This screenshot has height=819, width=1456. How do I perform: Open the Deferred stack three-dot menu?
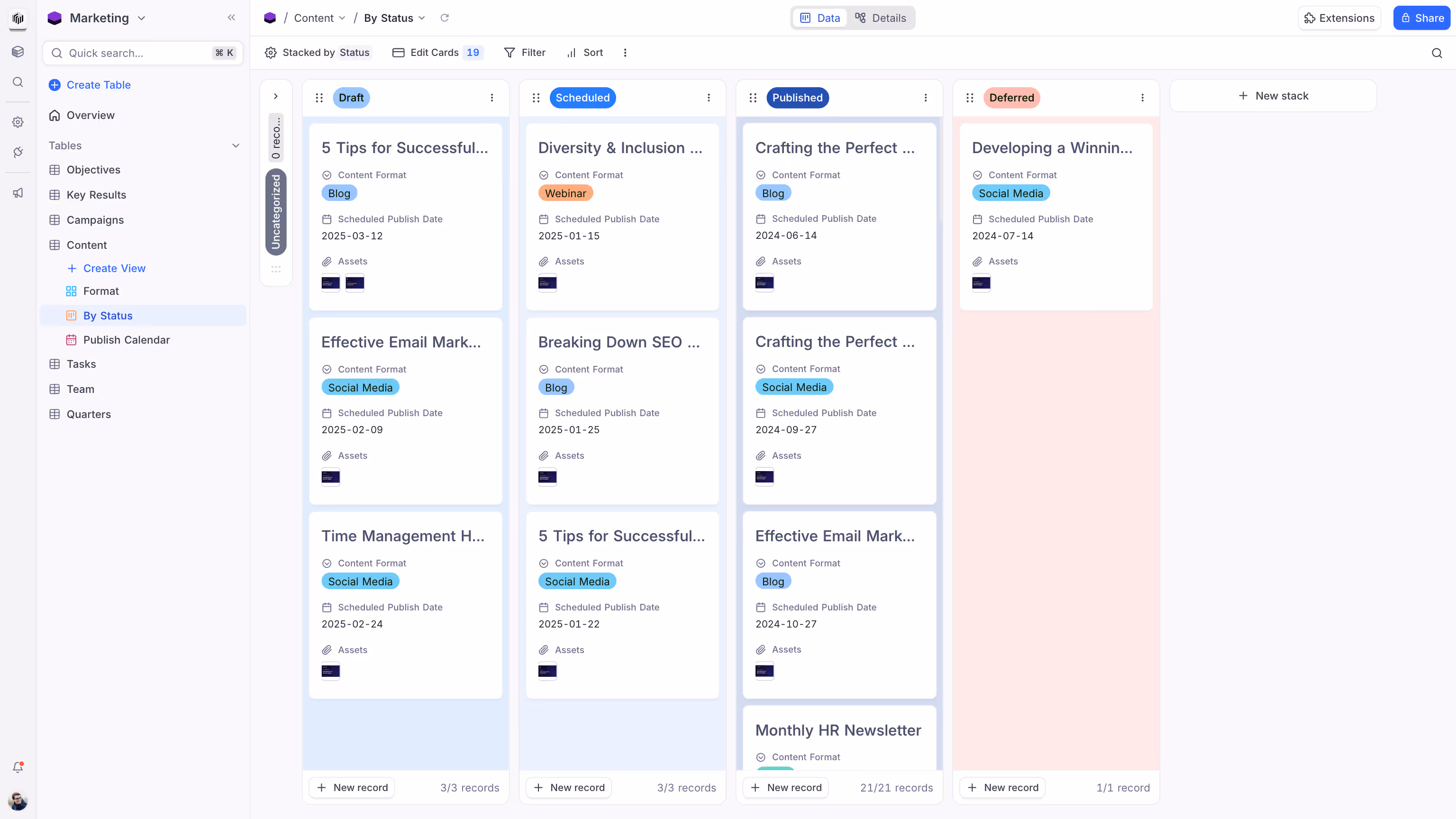[1142, 98]
